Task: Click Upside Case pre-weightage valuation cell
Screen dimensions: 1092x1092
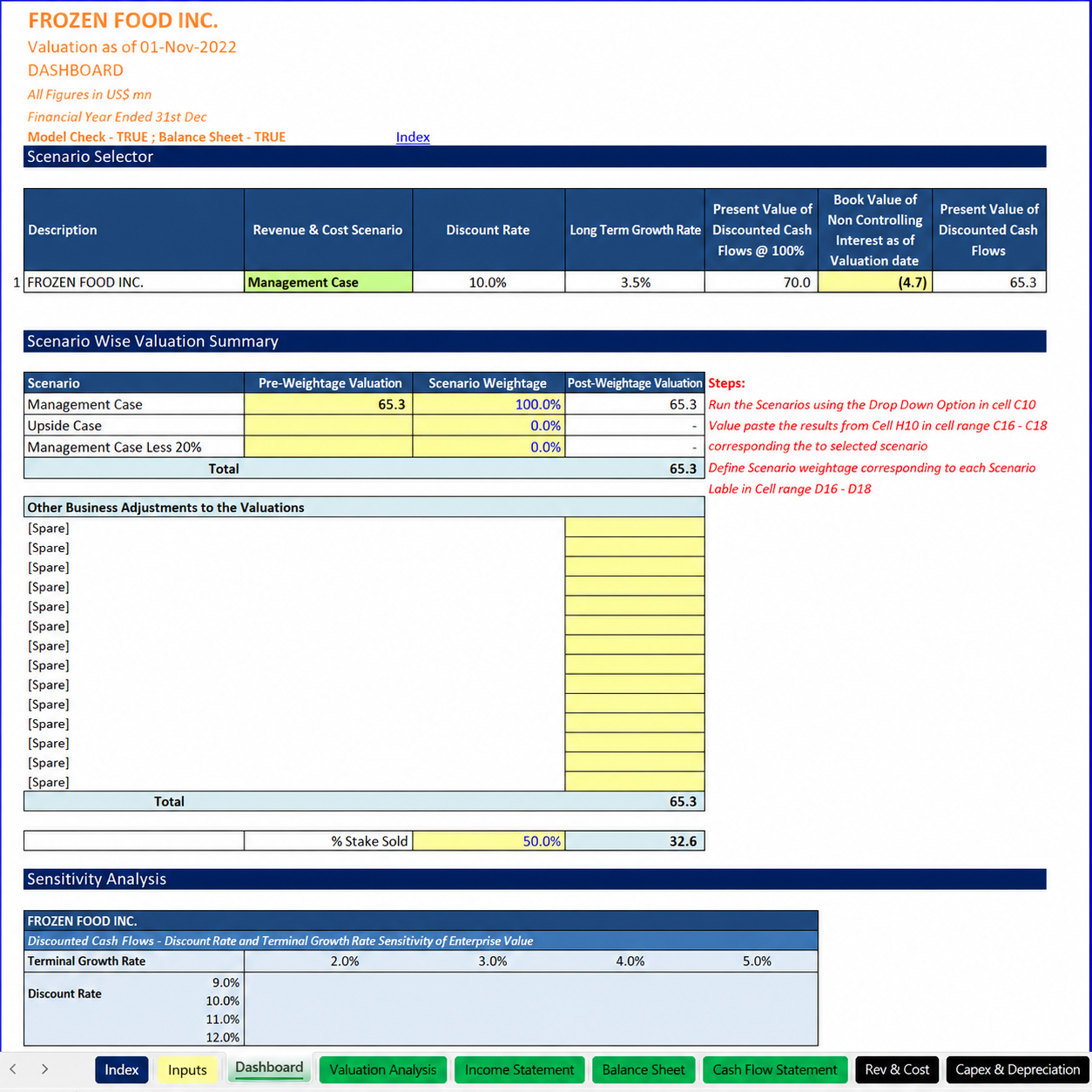Action: tap(328, 426)
